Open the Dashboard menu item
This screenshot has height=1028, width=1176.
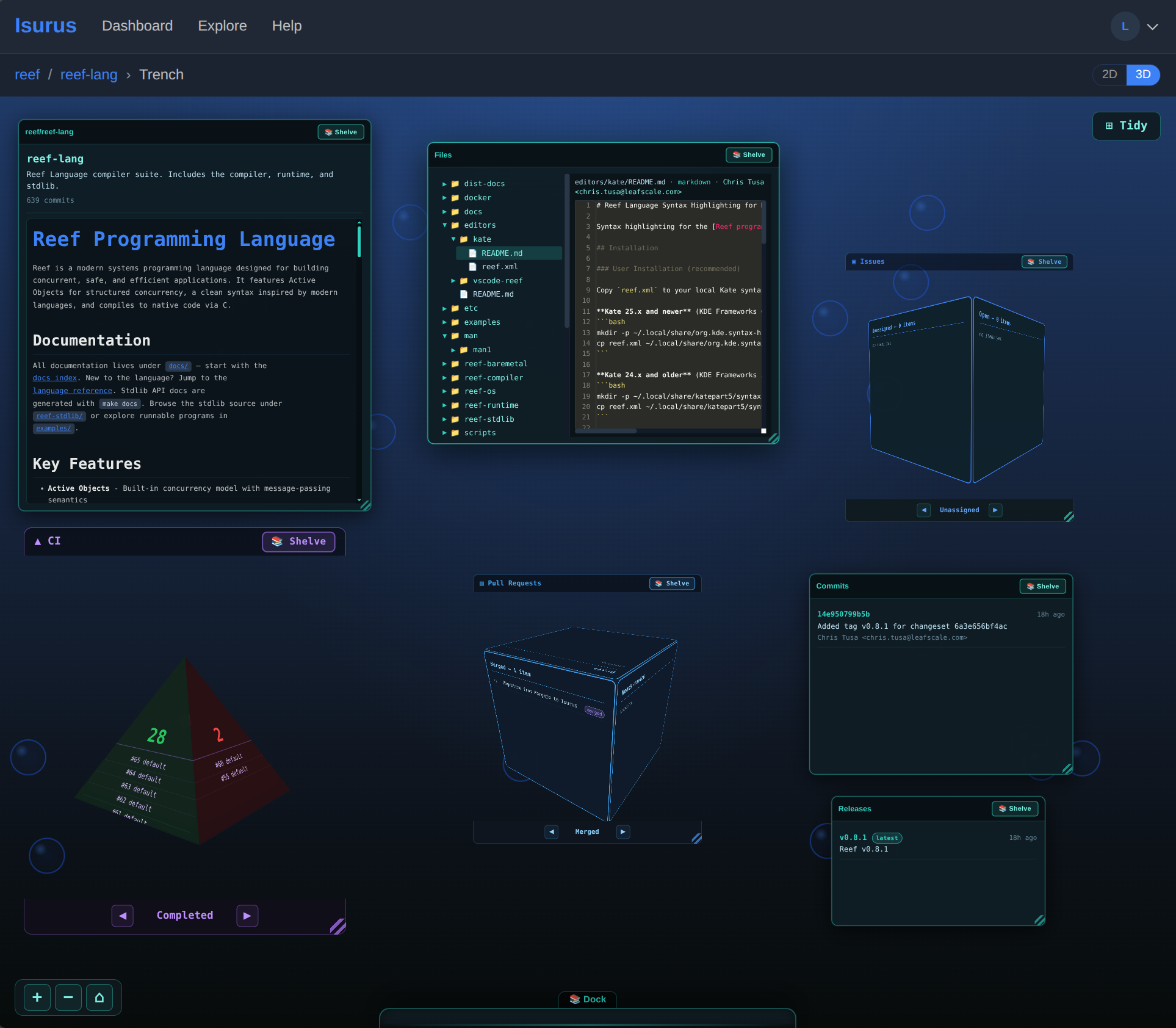(137, 26)
